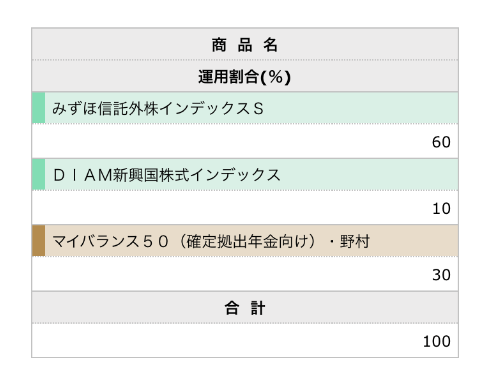The image size is (485, 367).
Task: Click the 60 percent value
Action: (x=441, y=142)
